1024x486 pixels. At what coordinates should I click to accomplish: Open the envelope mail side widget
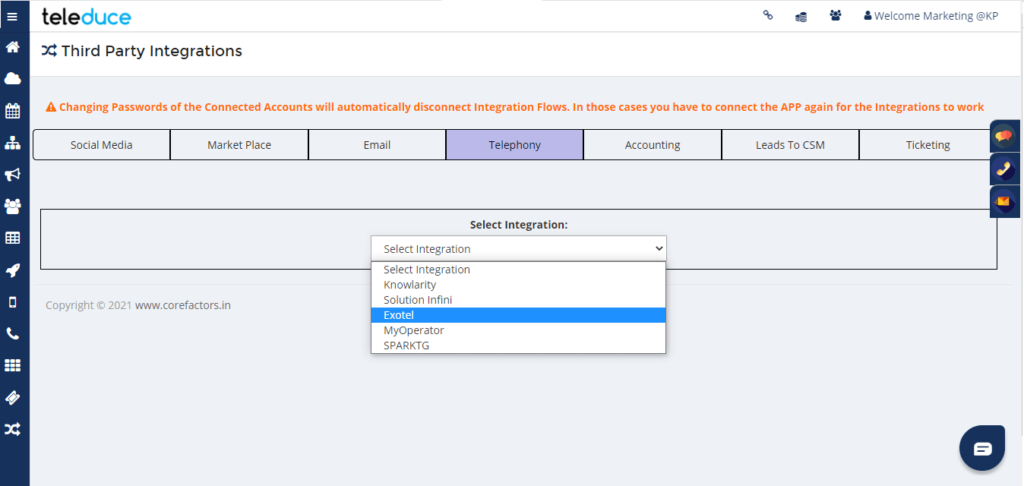click(x=1004, y=202)
